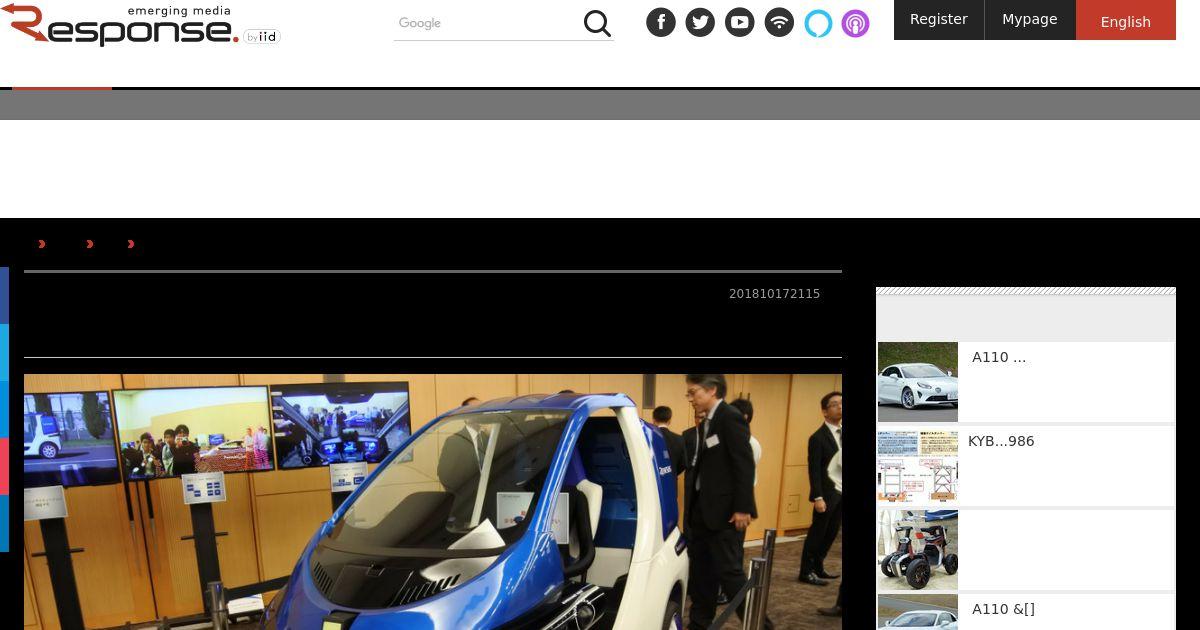Click the Register button
1200x630 pixels.
point(939,20)
